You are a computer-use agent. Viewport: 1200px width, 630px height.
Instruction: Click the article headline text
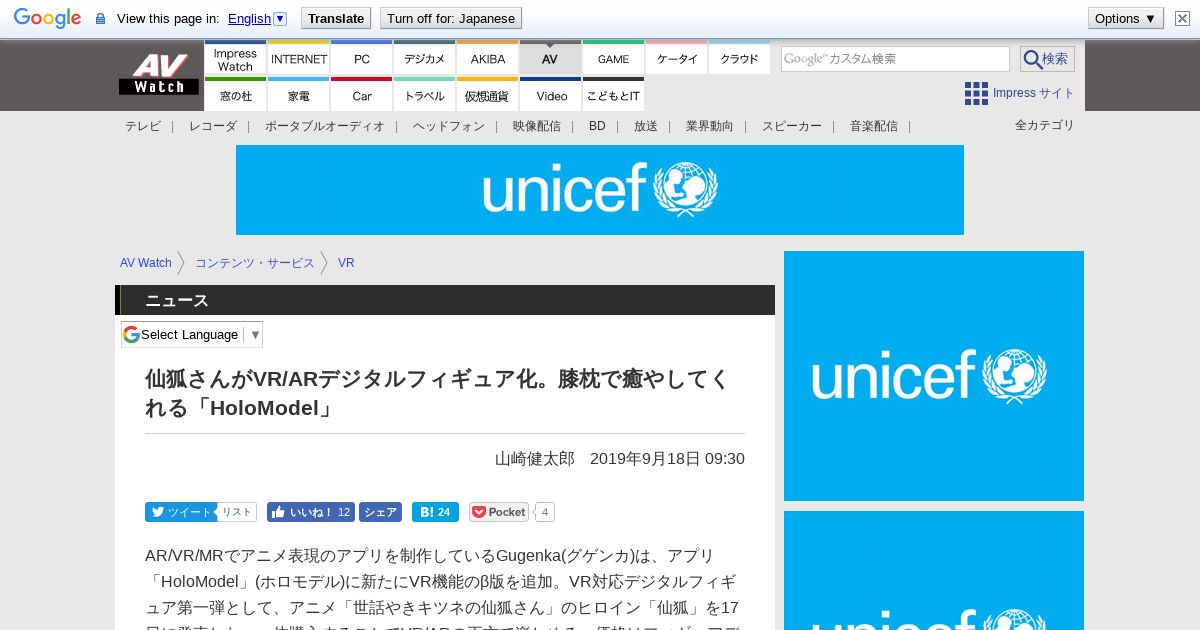click(438, 393)
